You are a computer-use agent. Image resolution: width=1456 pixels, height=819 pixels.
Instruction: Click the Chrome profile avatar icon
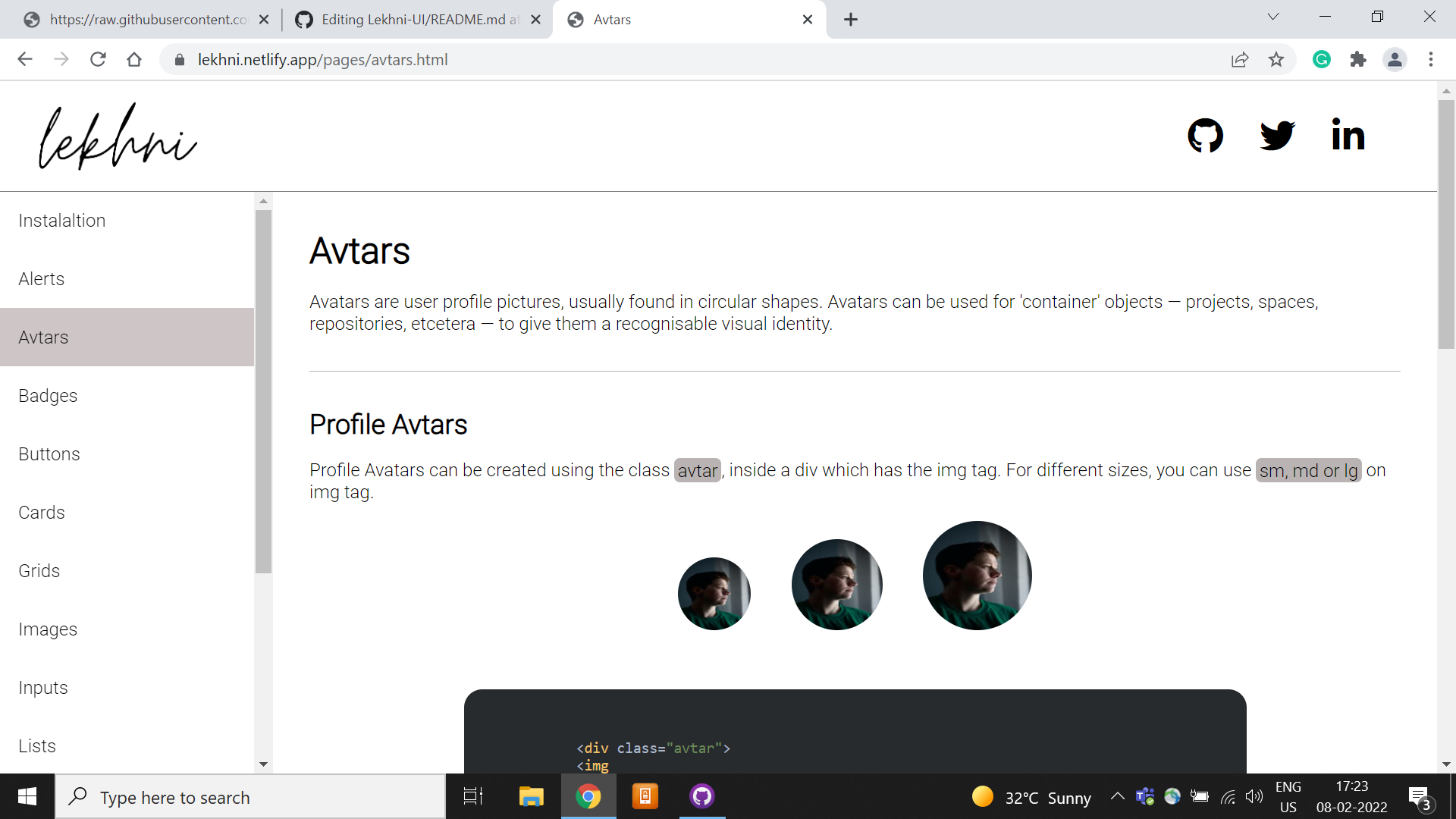pyautogui.click(x=1395, y=60)
